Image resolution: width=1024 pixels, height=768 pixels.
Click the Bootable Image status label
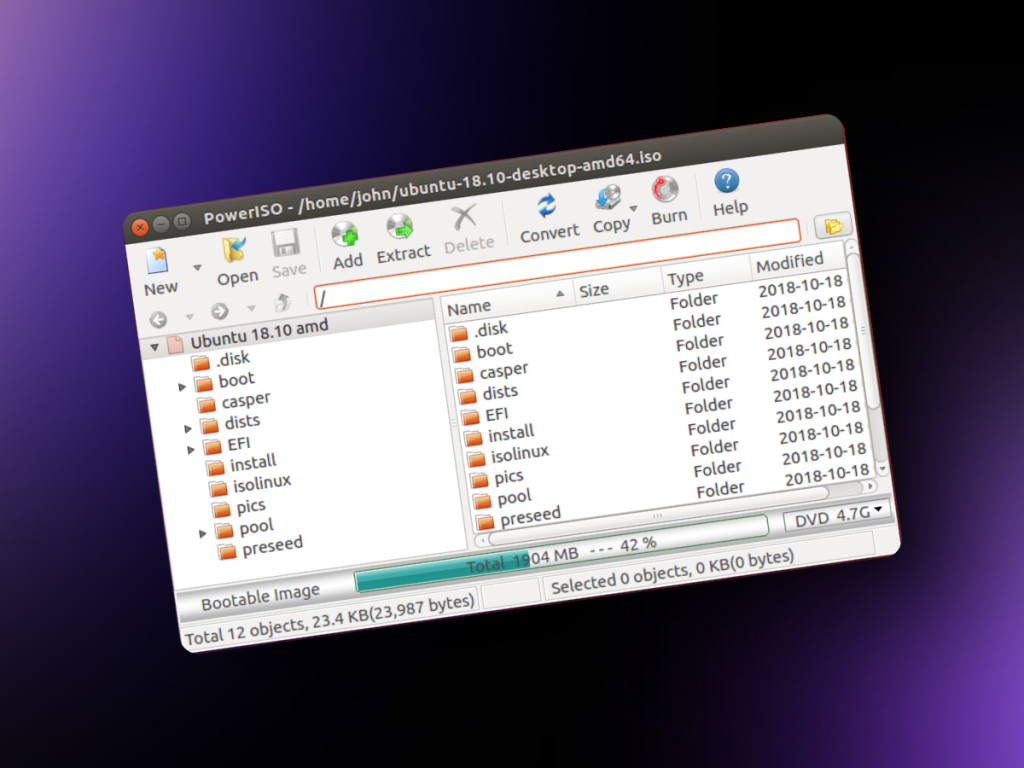[x=260, y=597]
